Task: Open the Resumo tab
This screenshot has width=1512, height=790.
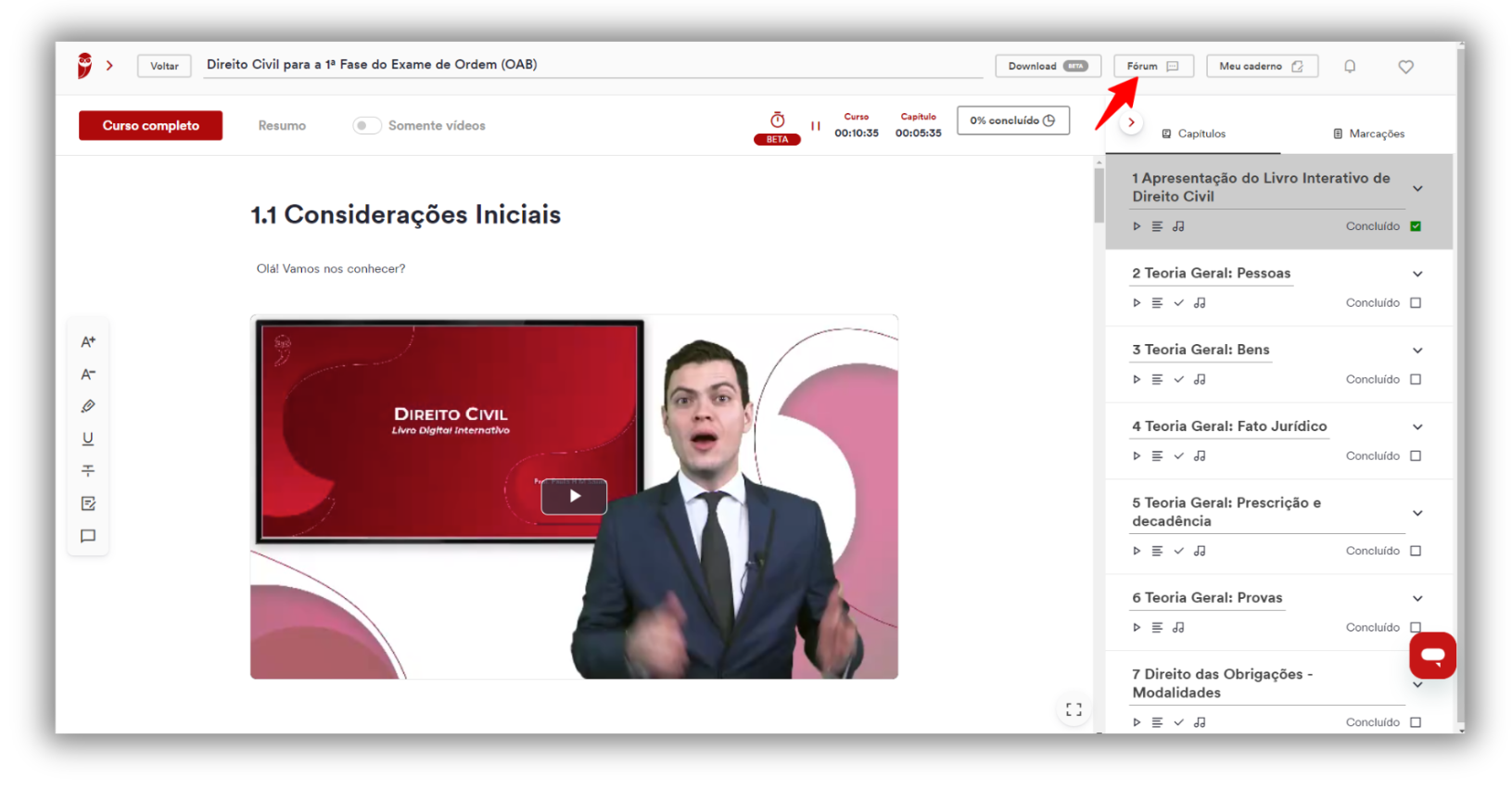Action: click(282, 126)
